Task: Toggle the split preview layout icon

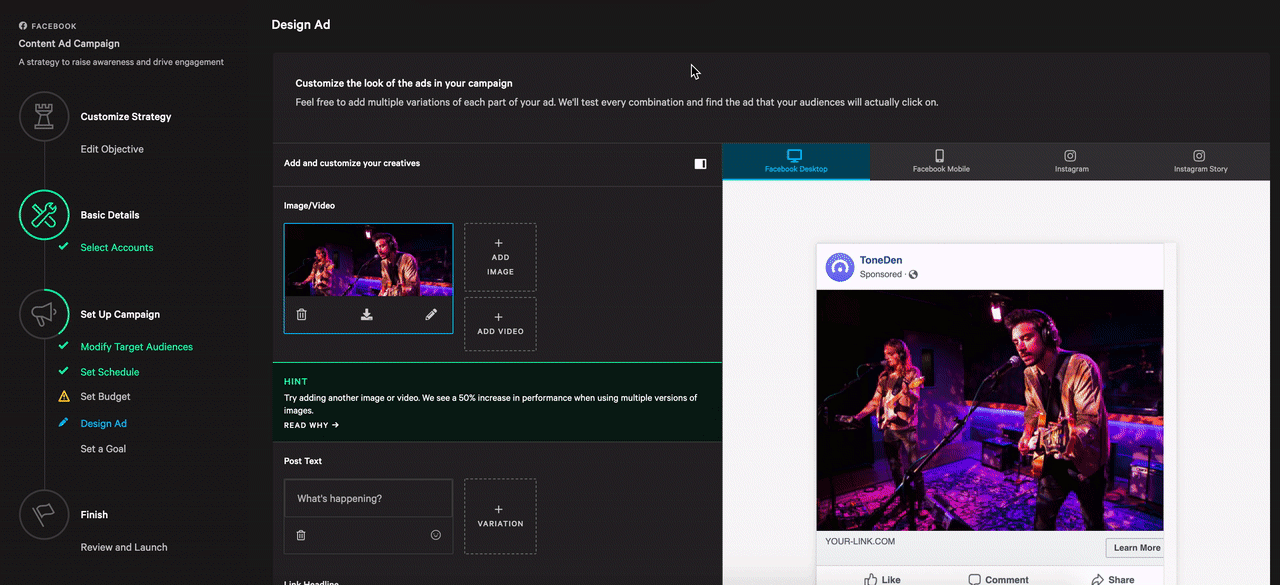Action: (701, 163)
